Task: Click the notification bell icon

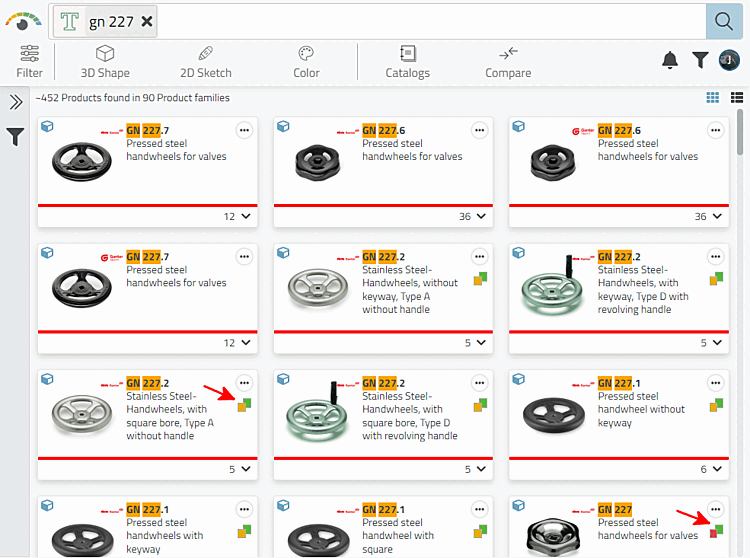Action: pos(670,60)
